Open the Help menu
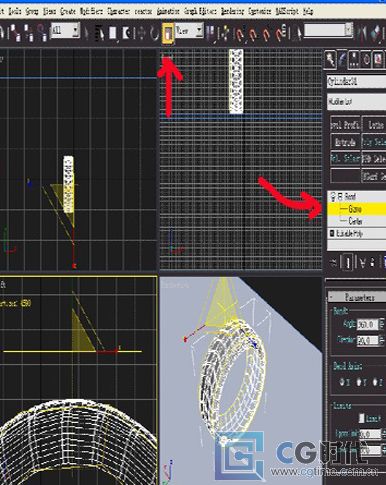386x485 pixels. click(x=308, y=12)
